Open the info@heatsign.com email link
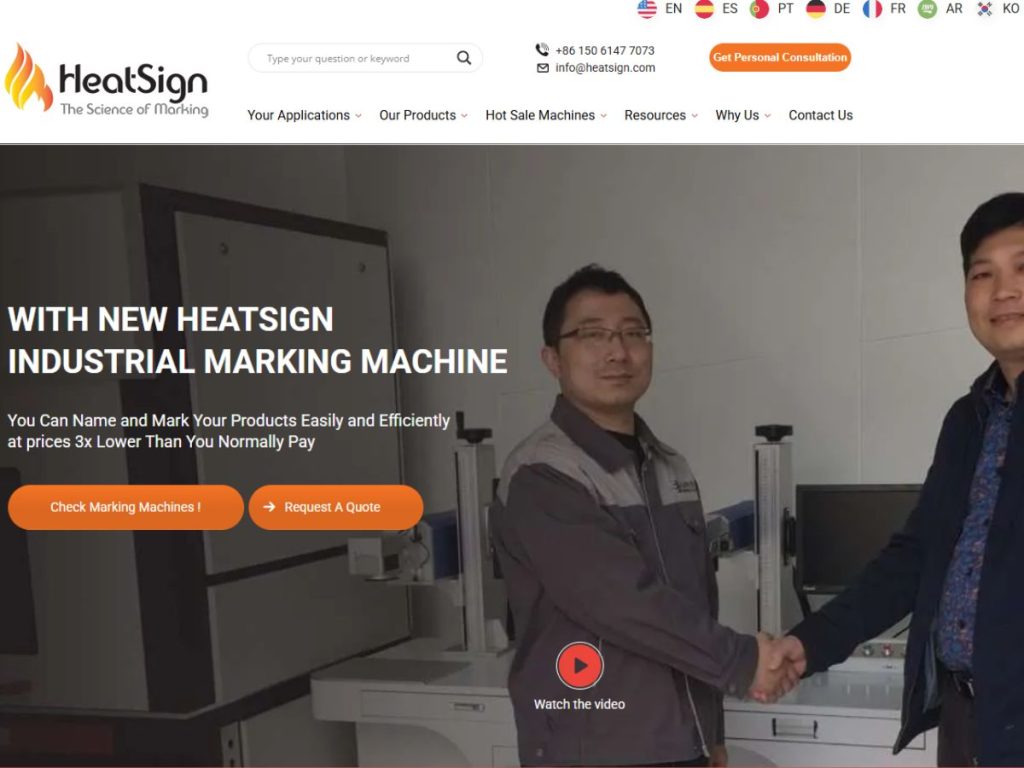 click(605, 68)
